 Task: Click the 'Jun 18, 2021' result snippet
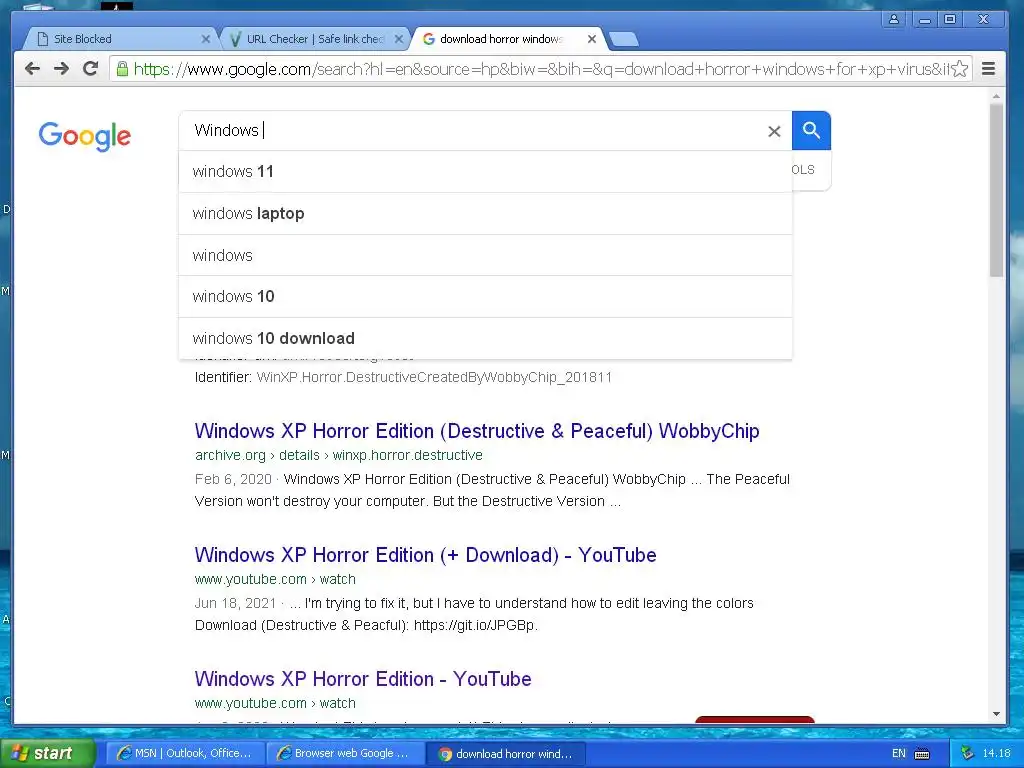[x=474, y=615]
